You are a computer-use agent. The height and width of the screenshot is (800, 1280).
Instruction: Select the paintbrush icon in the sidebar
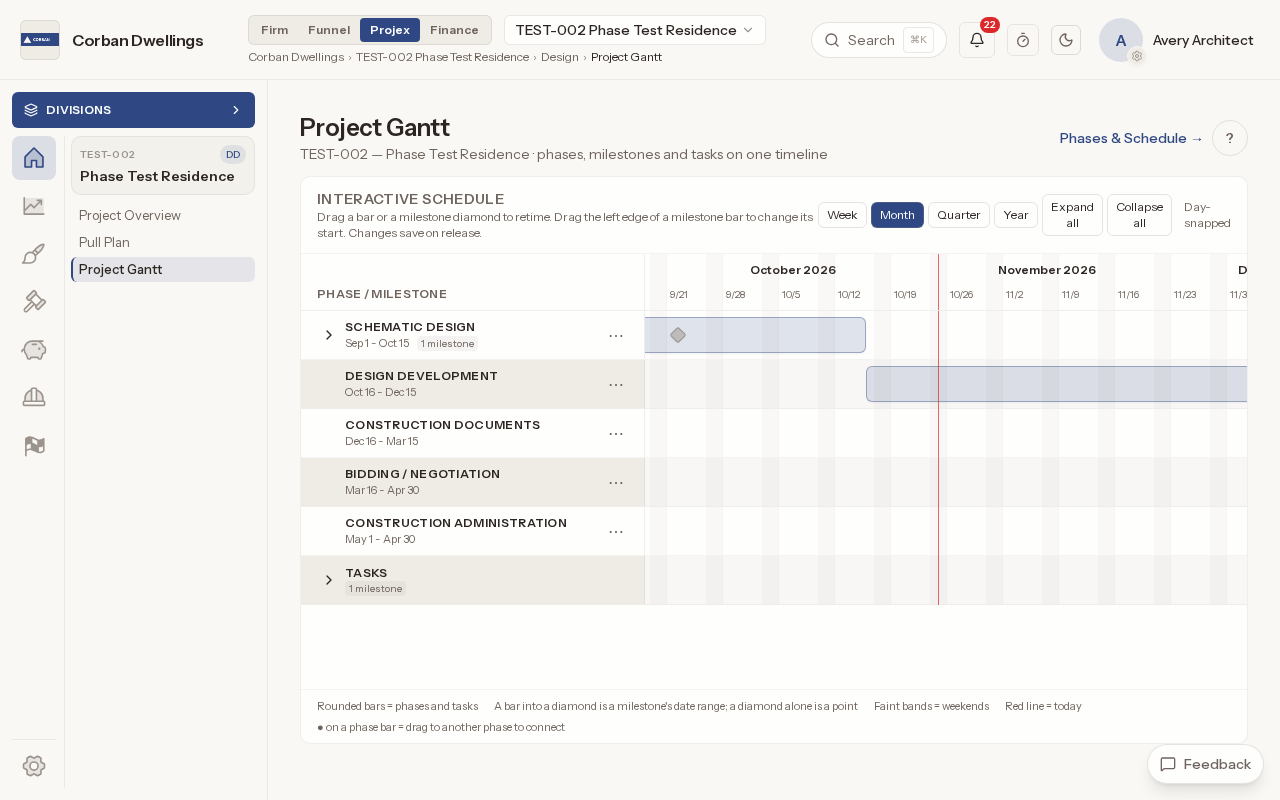pos(34,254)
